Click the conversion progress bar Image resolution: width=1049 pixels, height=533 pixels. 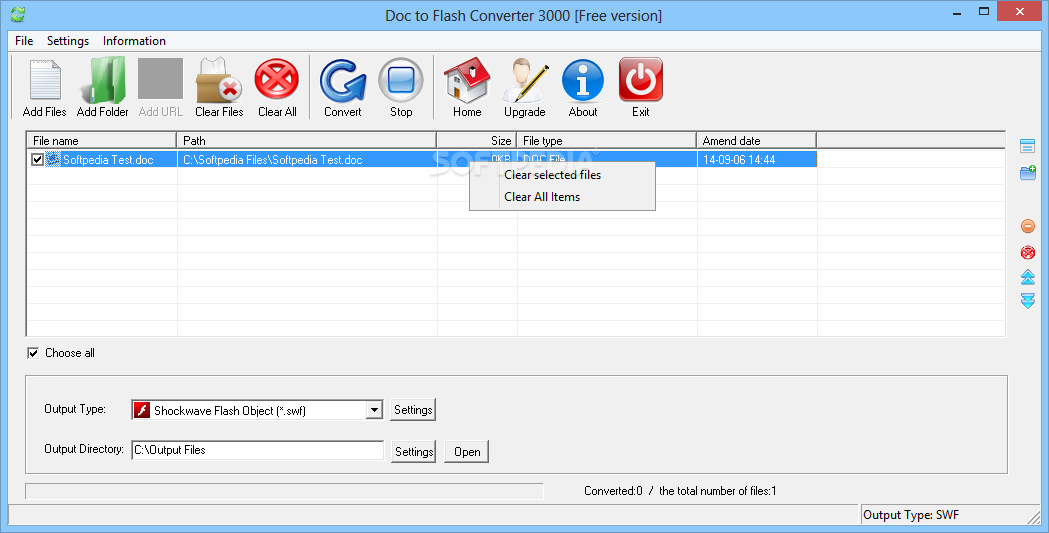(284, 492)
